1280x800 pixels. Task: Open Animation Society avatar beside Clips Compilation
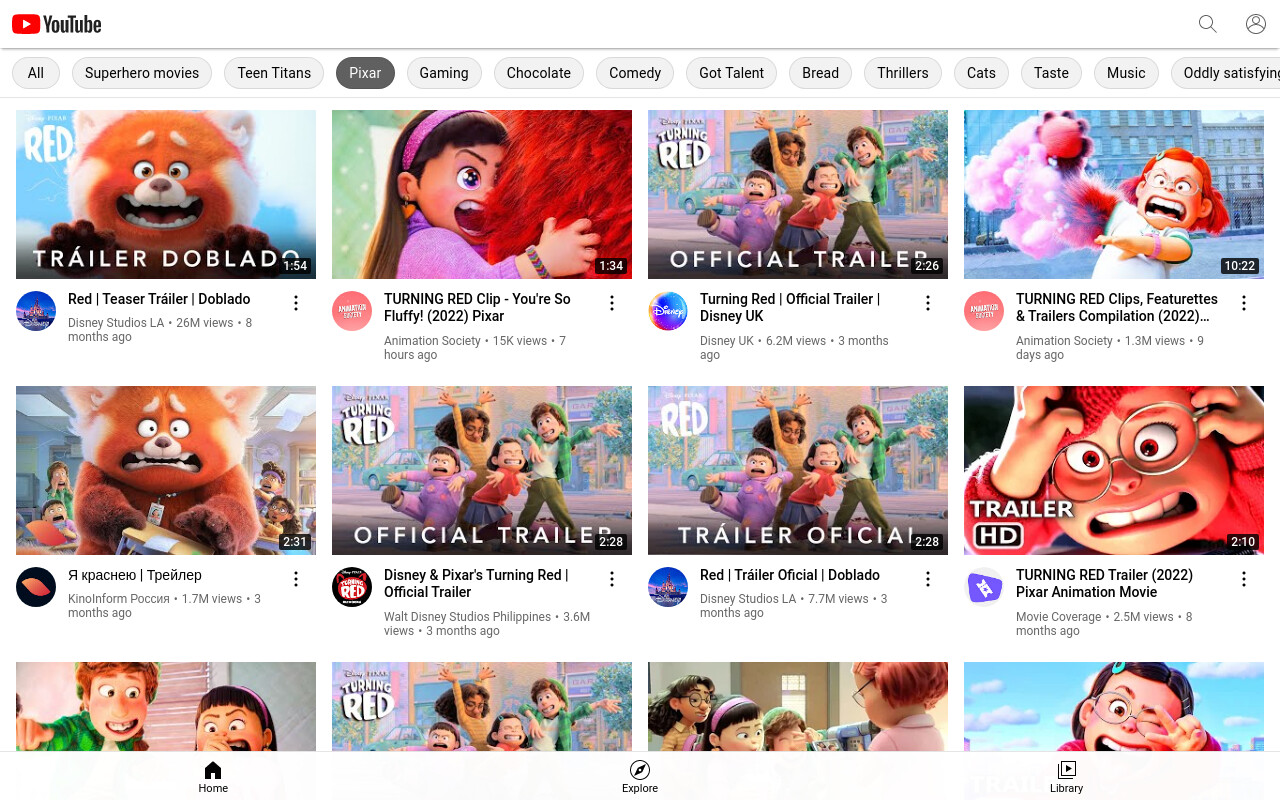click(x=984, y=311)
